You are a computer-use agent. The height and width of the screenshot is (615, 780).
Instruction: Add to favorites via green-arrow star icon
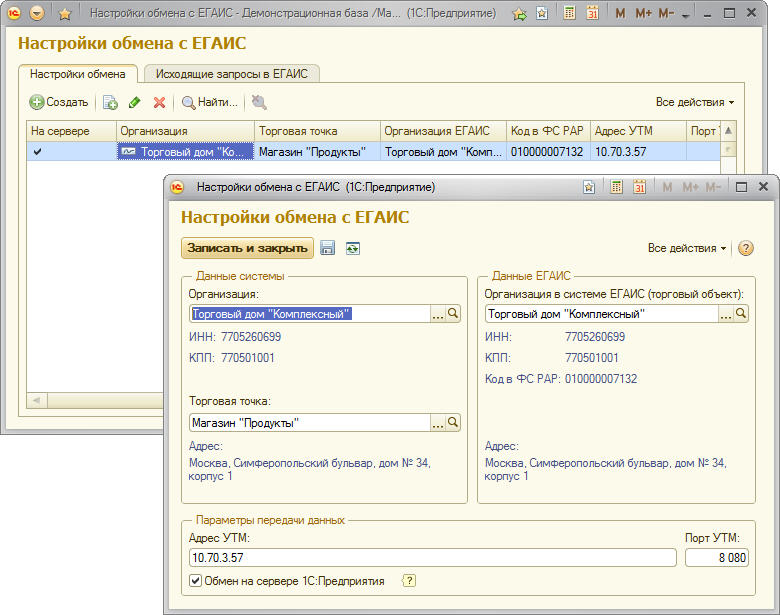point(519,14)
